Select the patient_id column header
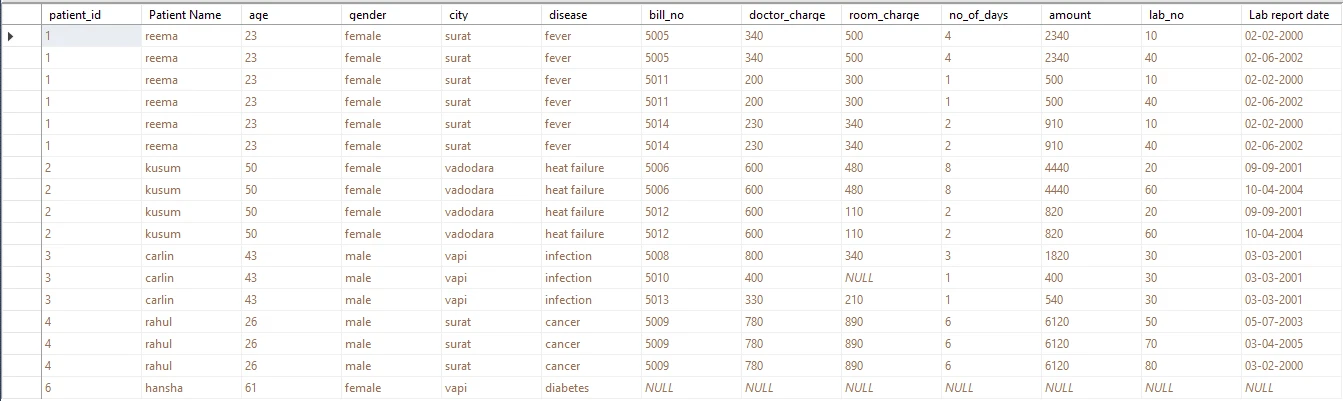The image size is (1343, 401). pyautogui.click(x=75, y=15)
